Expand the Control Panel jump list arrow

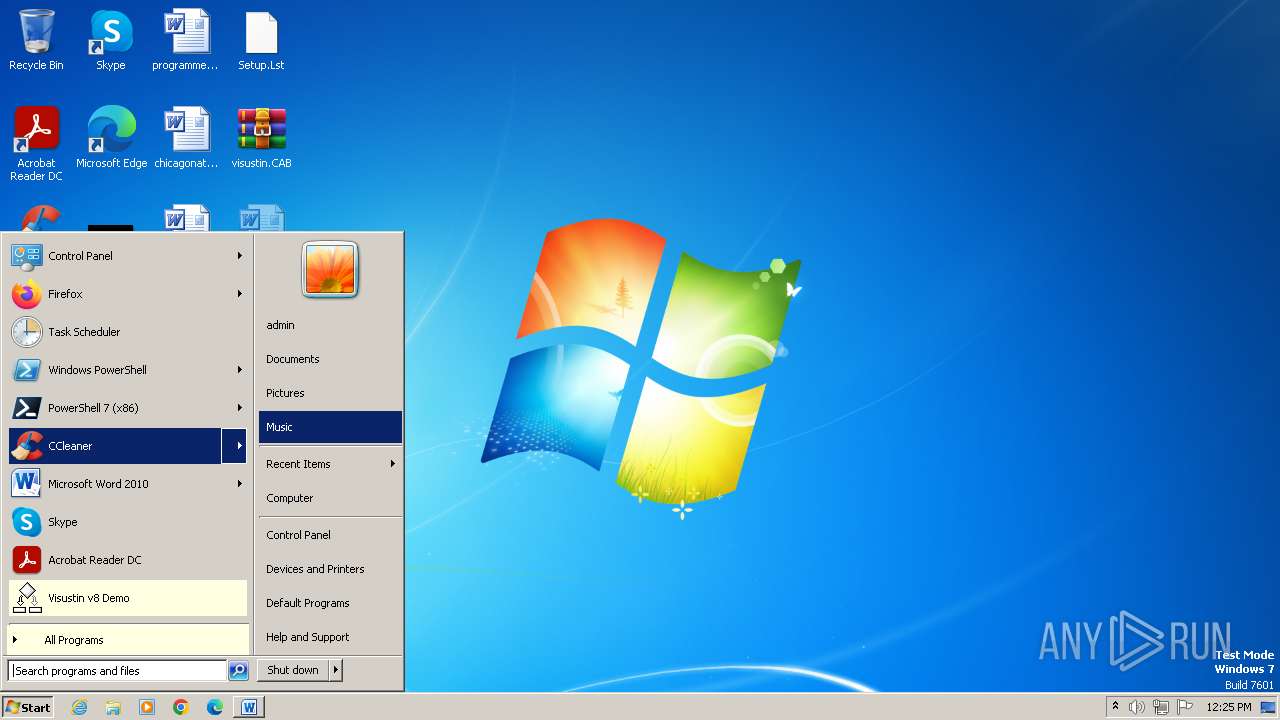(x=240, y=256)
